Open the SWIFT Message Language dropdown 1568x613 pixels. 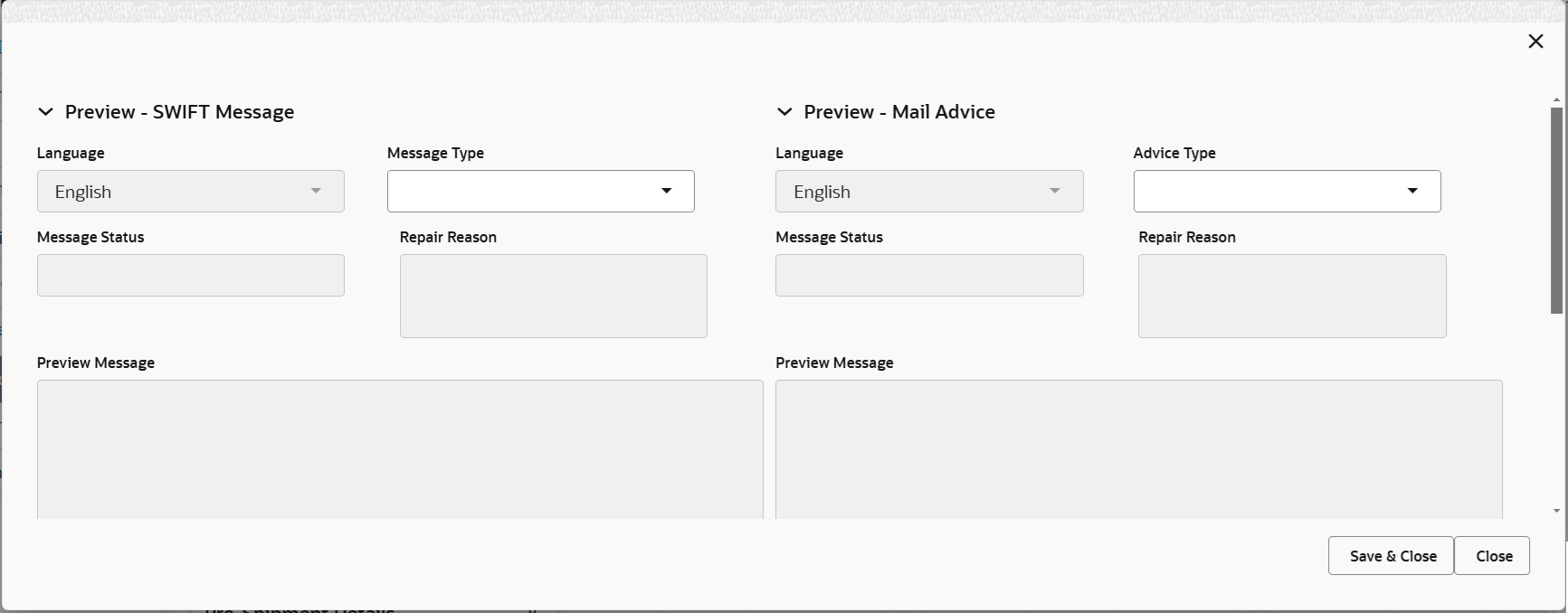pos(191,192)
